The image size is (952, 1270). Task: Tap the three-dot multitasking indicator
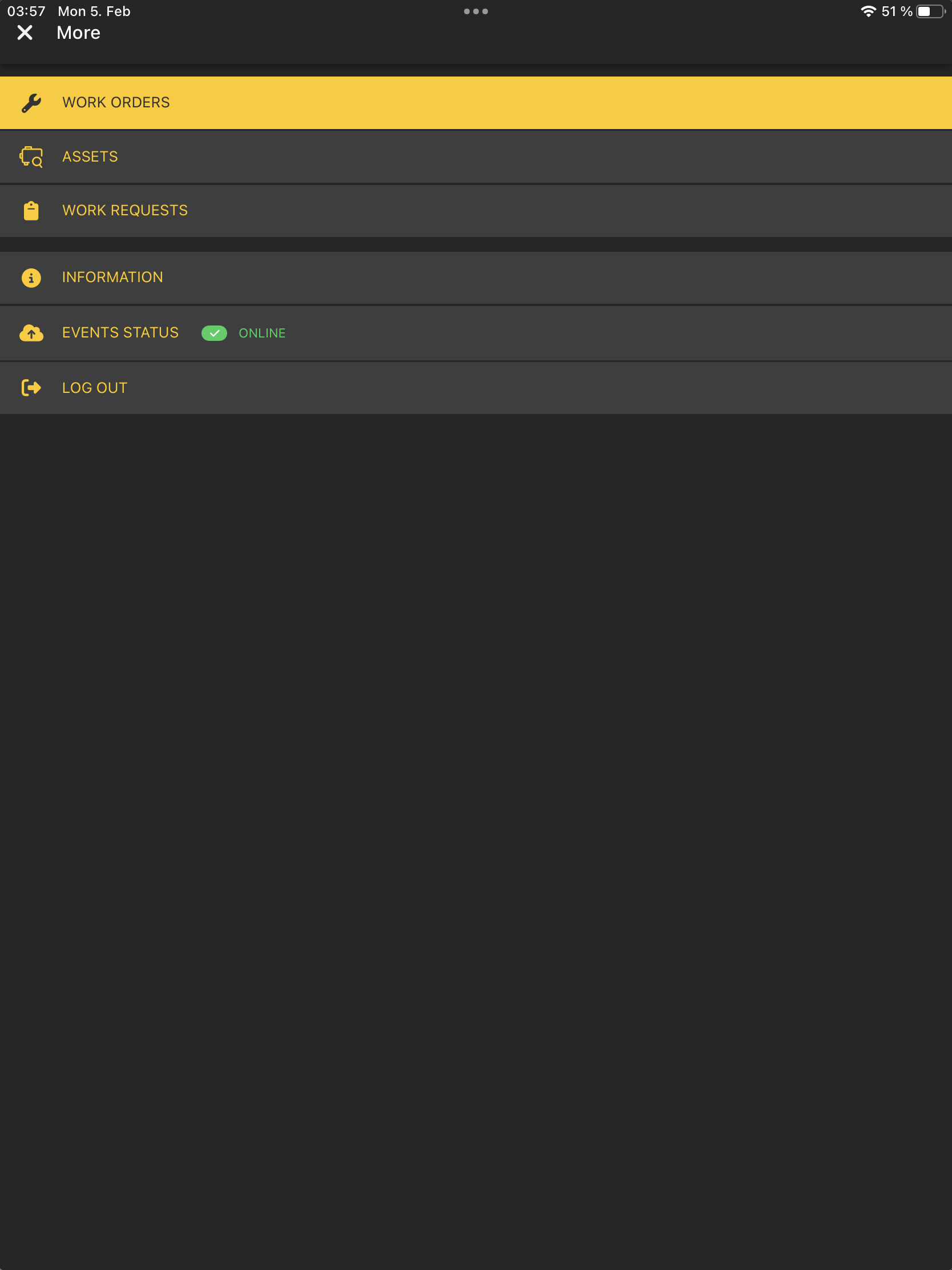pos(475,11)
